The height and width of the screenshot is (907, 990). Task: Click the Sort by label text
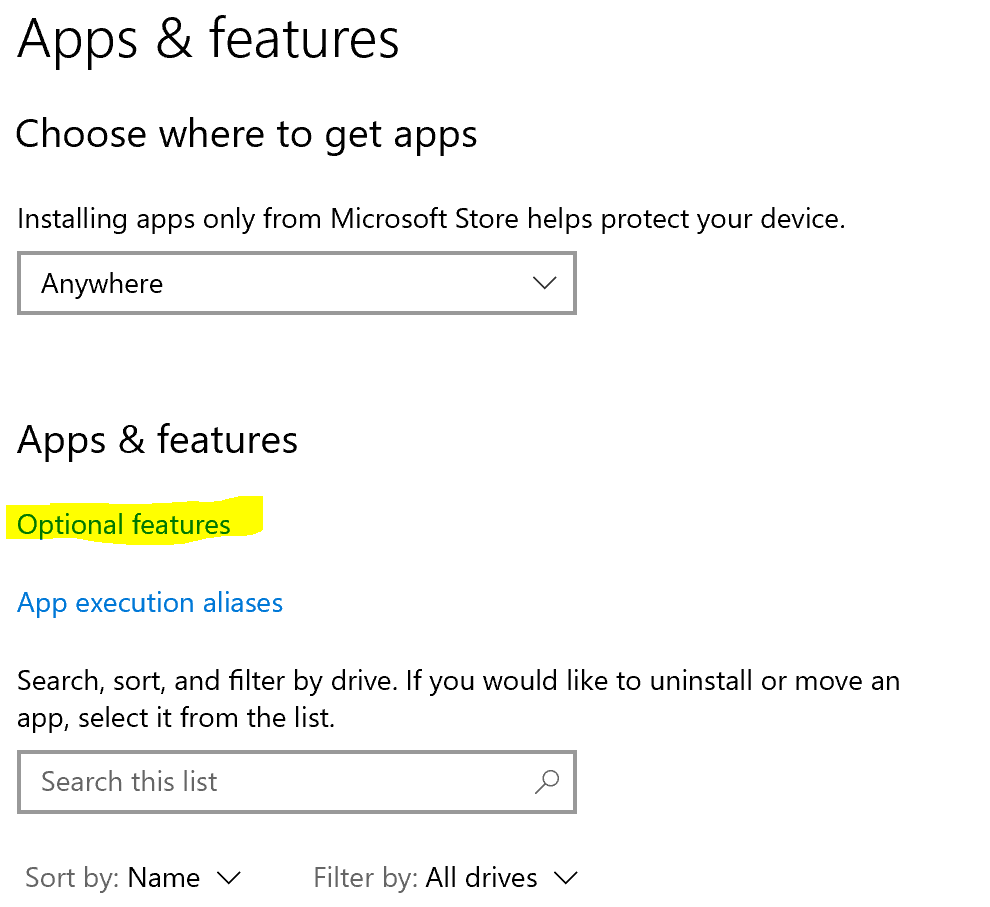[72, 878]
